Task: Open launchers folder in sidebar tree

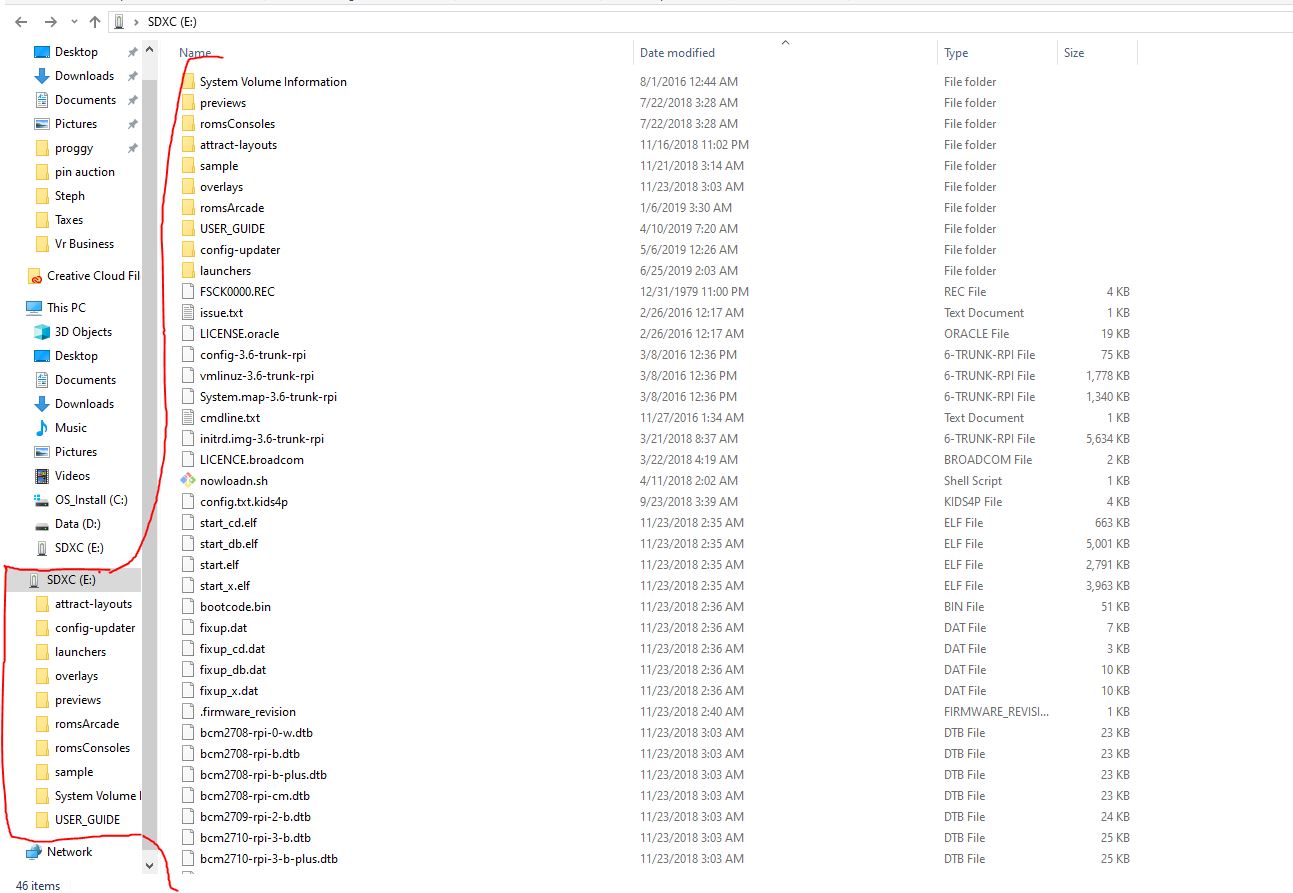Action: tap(80, 652)
